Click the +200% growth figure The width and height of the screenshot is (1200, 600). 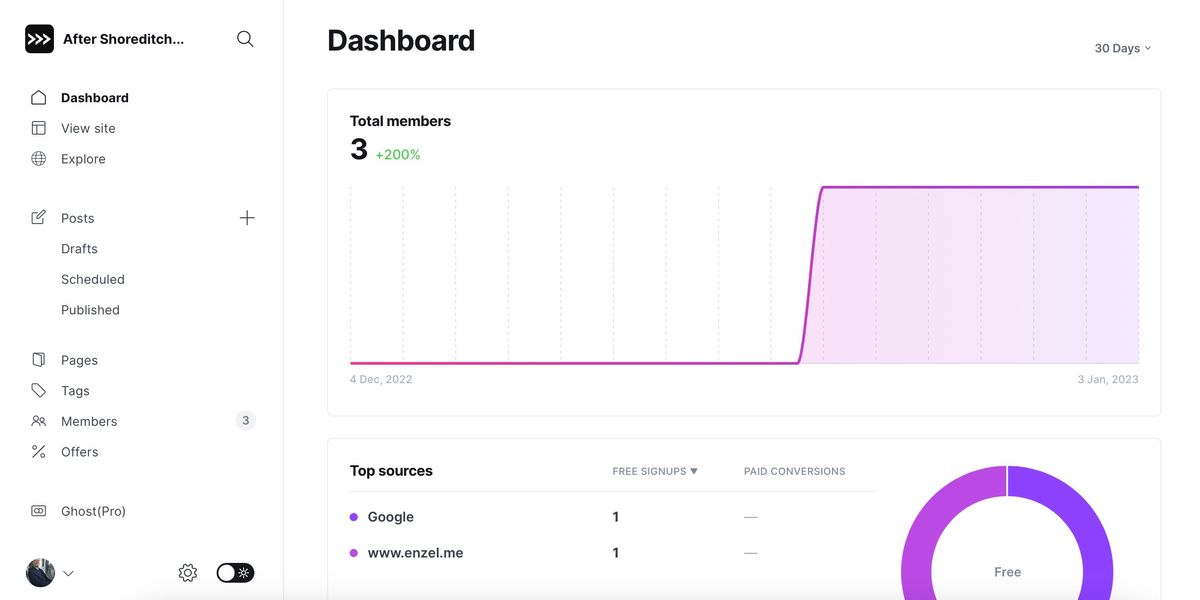[398, 155]
